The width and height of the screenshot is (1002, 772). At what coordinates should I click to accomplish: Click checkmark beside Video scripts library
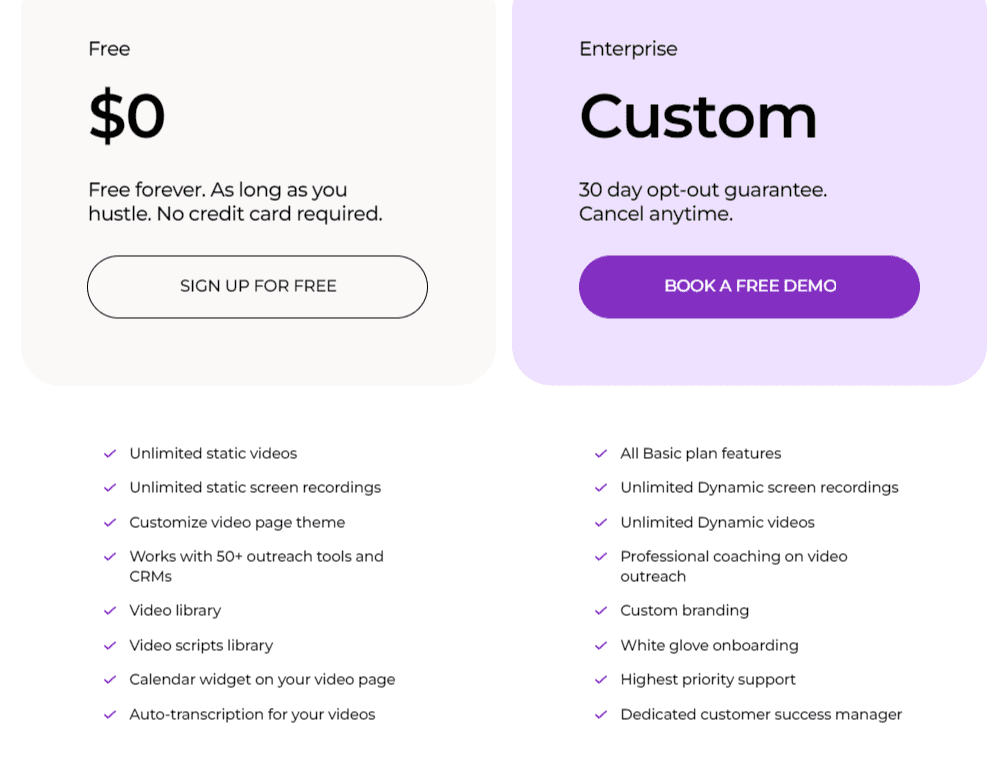click(x=110, y=646)
